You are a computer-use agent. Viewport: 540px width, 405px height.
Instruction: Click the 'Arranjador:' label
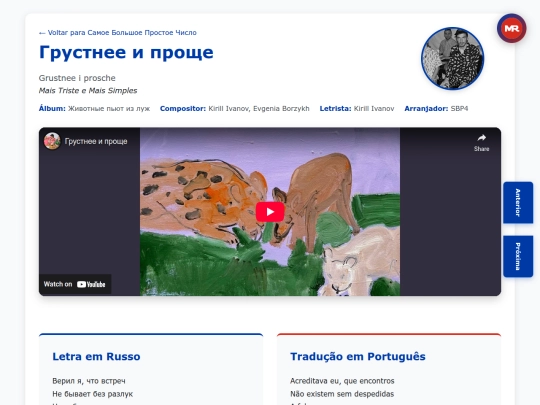pyautogui.click(x=426, y=108)
